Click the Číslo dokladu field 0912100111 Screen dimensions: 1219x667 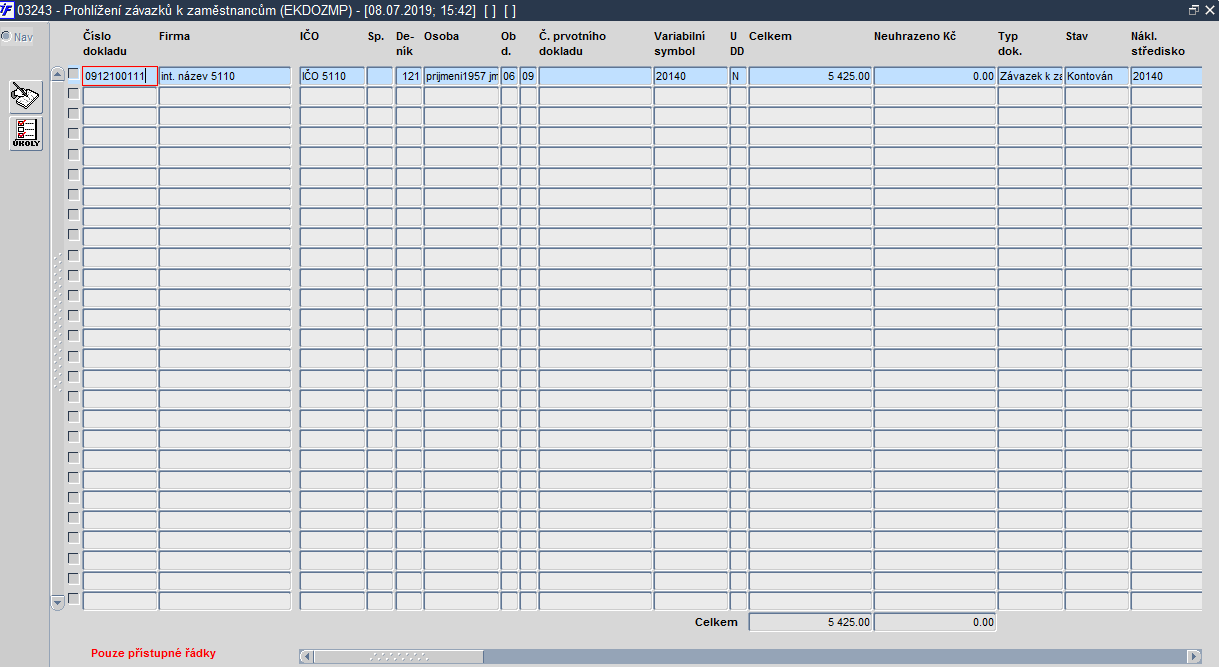coord(120,75)
